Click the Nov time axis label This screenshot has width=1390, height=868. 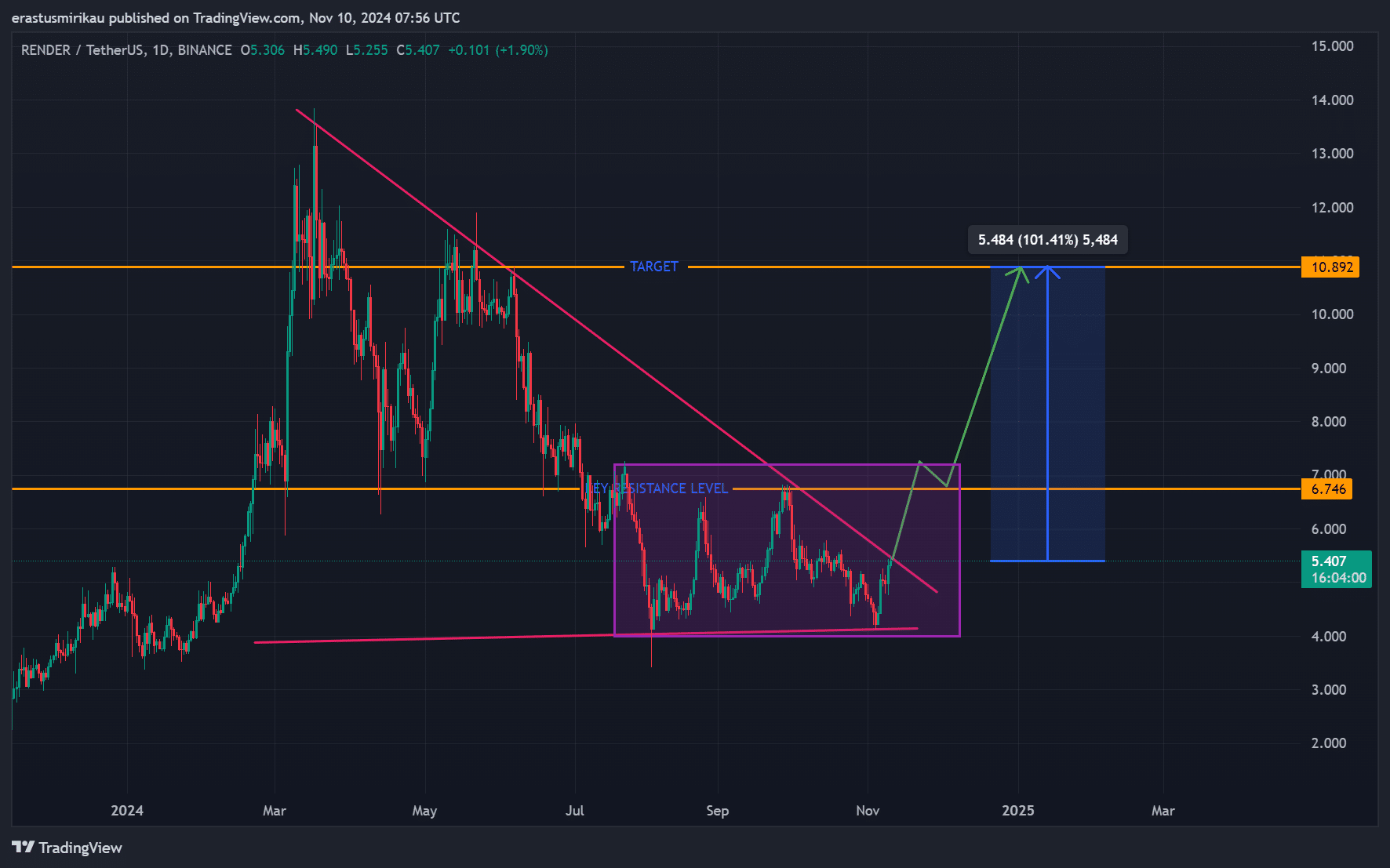(868, 811)
